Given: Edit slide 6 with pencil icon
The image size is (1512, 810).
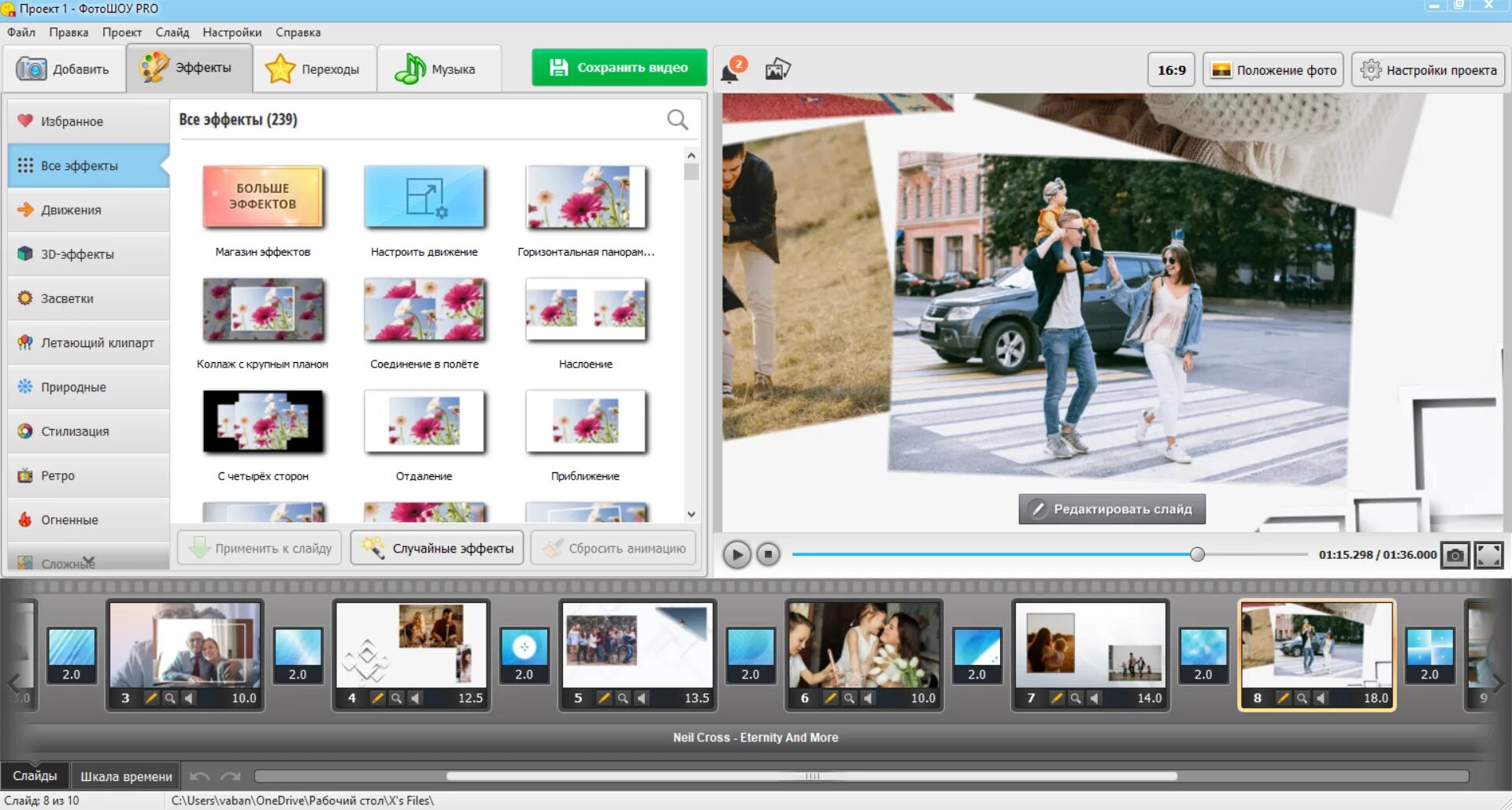Looking at the screenshot, I should tap(830, 698).
